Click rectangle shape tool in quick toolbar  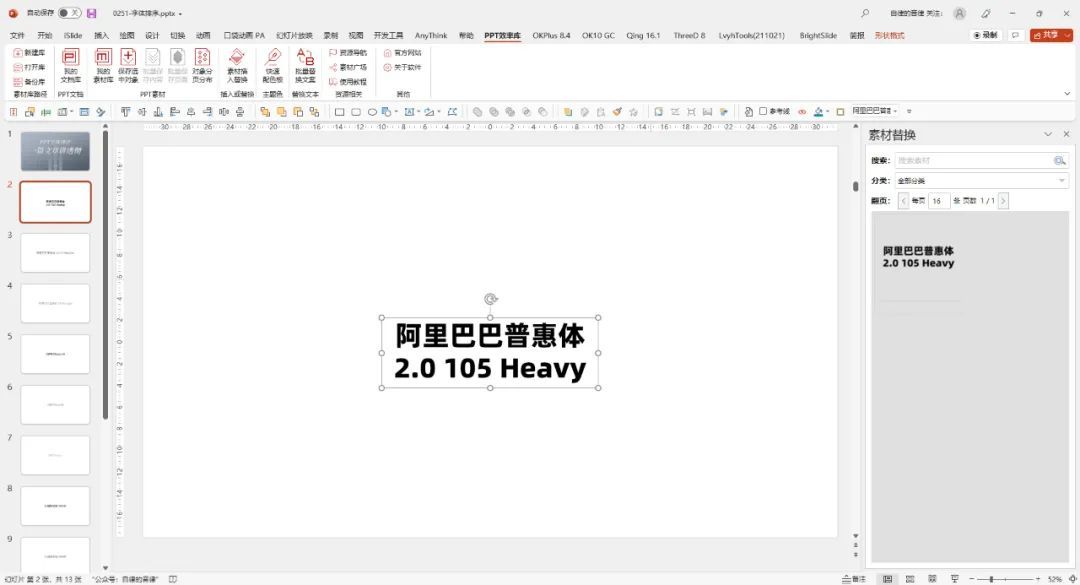point(340,112)
